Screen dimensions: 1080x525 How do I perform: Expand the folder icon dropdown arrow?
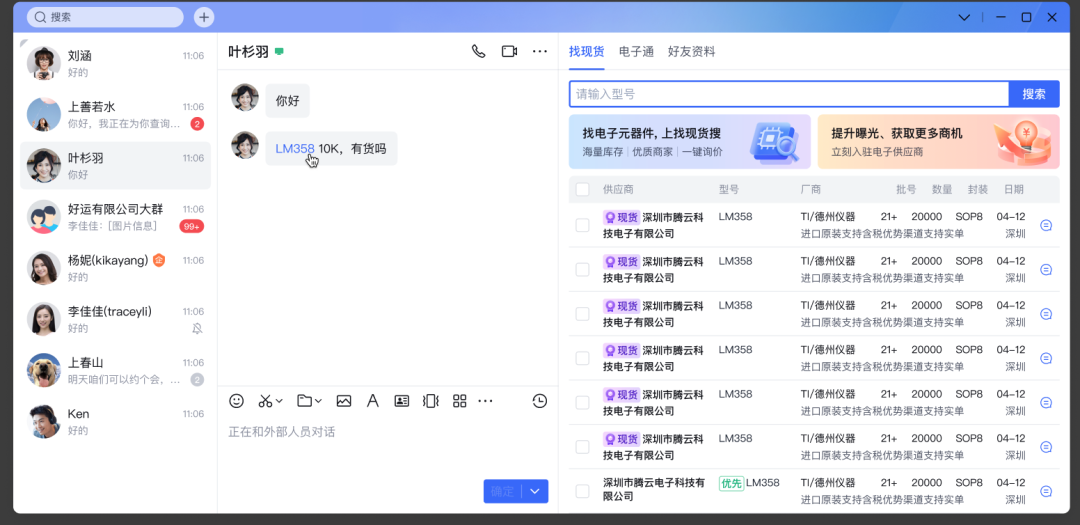(318, 401)
